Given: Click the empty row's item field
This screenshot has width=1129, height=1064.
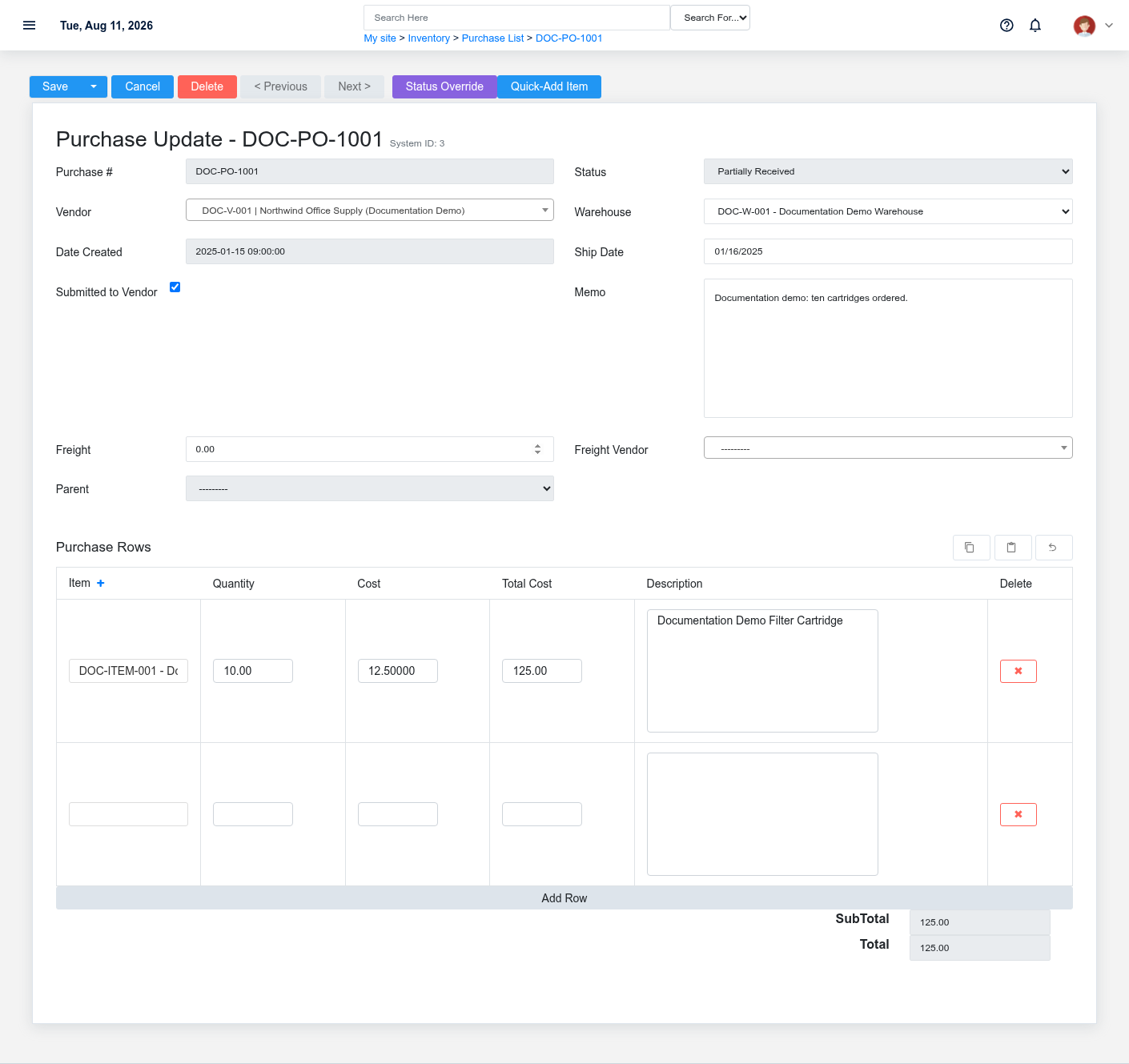Looking at the screenshot, I should click(x=128, y=814).
